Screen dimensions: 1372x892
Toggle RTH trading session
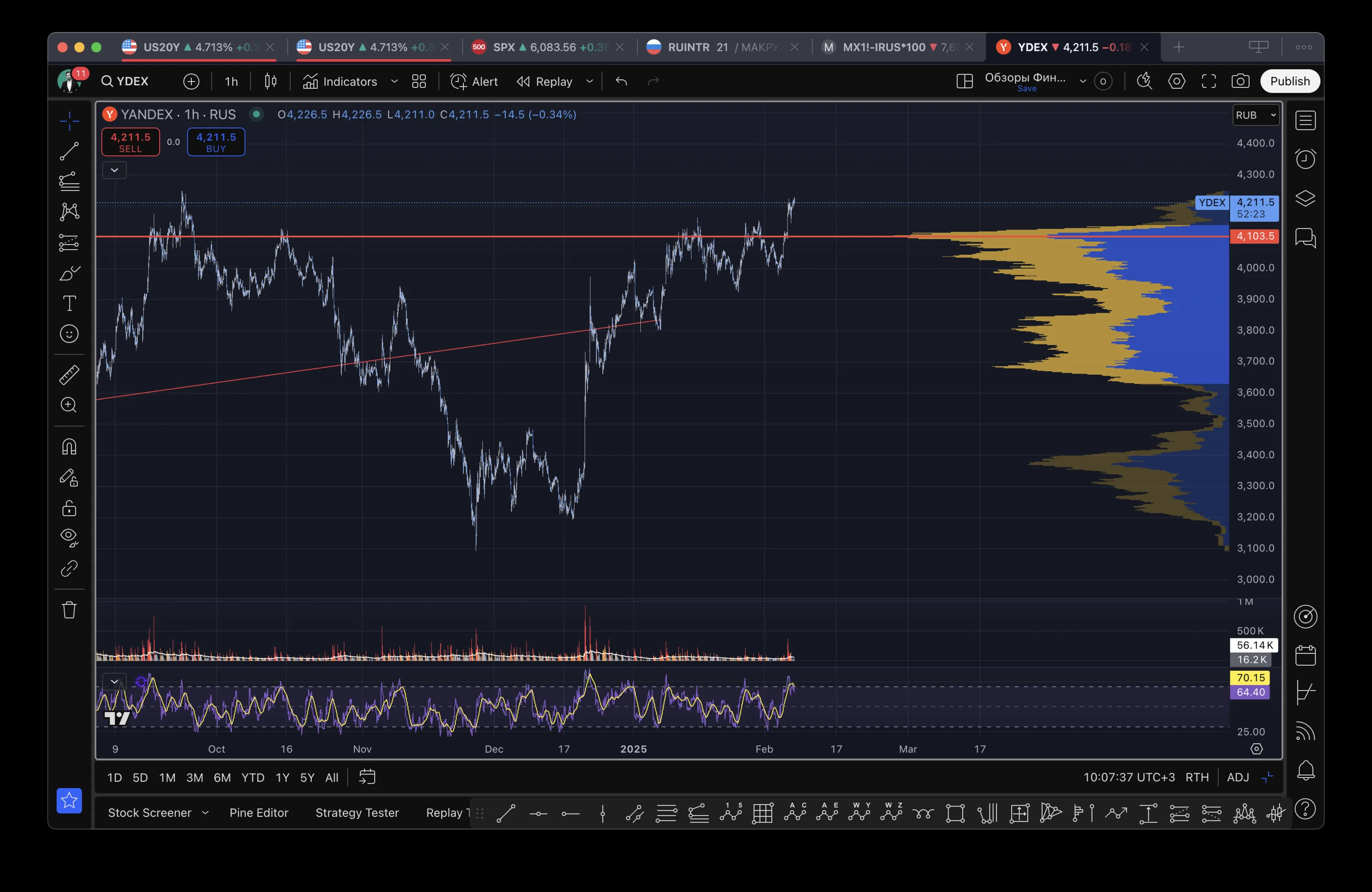click(1197, 777)
